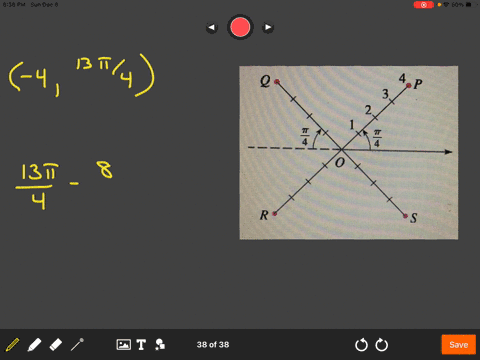Select the polar coordinates diagram image
Screen dimensions: 480x360
[349, 153]
